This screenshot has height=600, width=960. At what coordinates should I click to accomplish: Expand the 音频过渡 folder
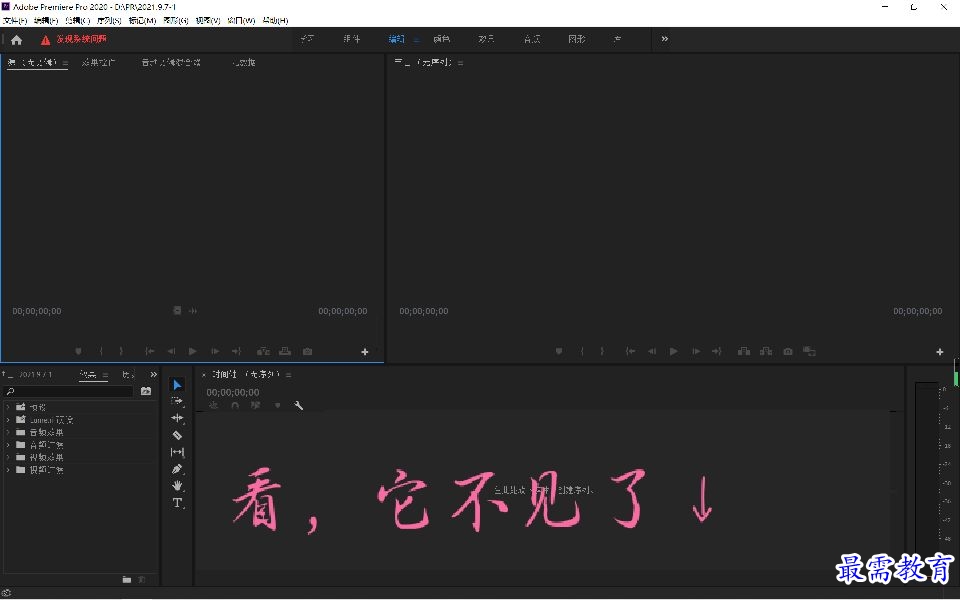[x=8, y=445]
